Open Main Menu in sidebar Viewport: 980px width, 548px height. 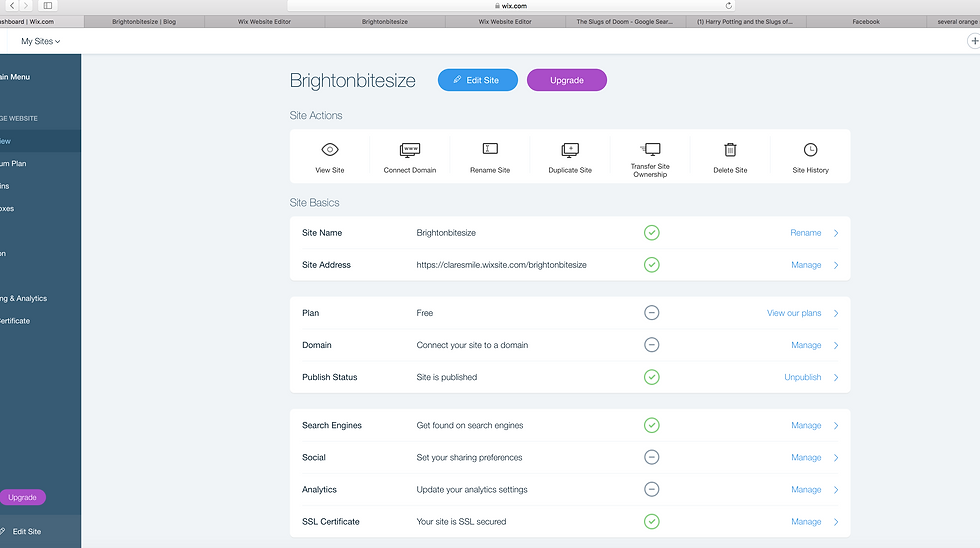click(x=15, y=77)
